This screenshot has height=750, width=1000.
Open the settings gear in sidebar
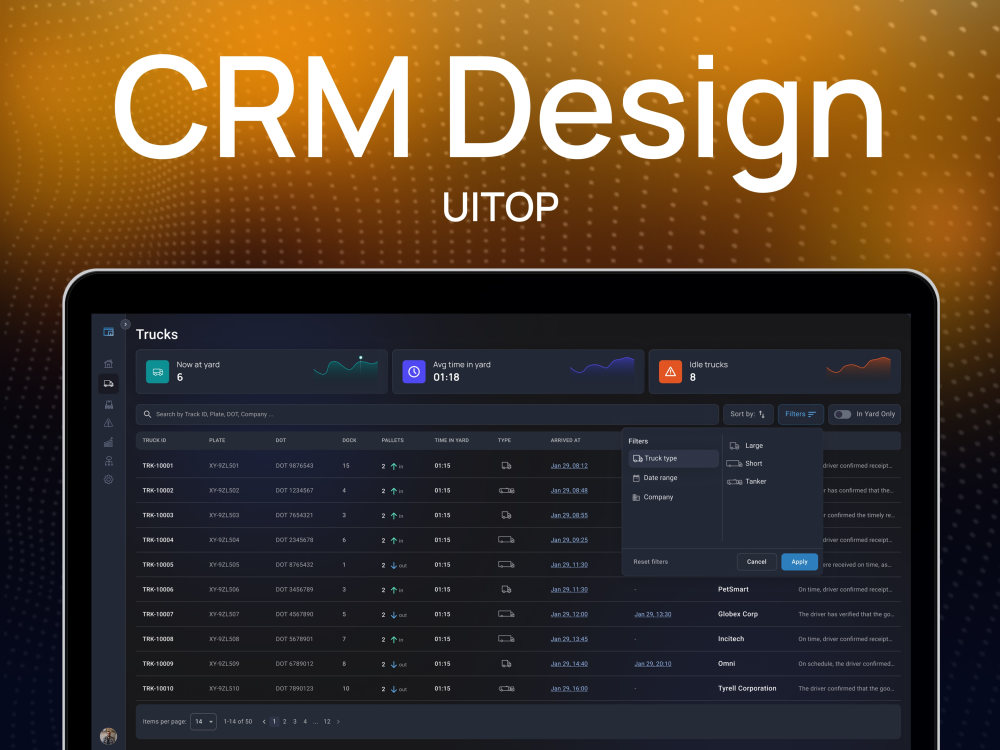pyautogui.click(x=108, y=480)
